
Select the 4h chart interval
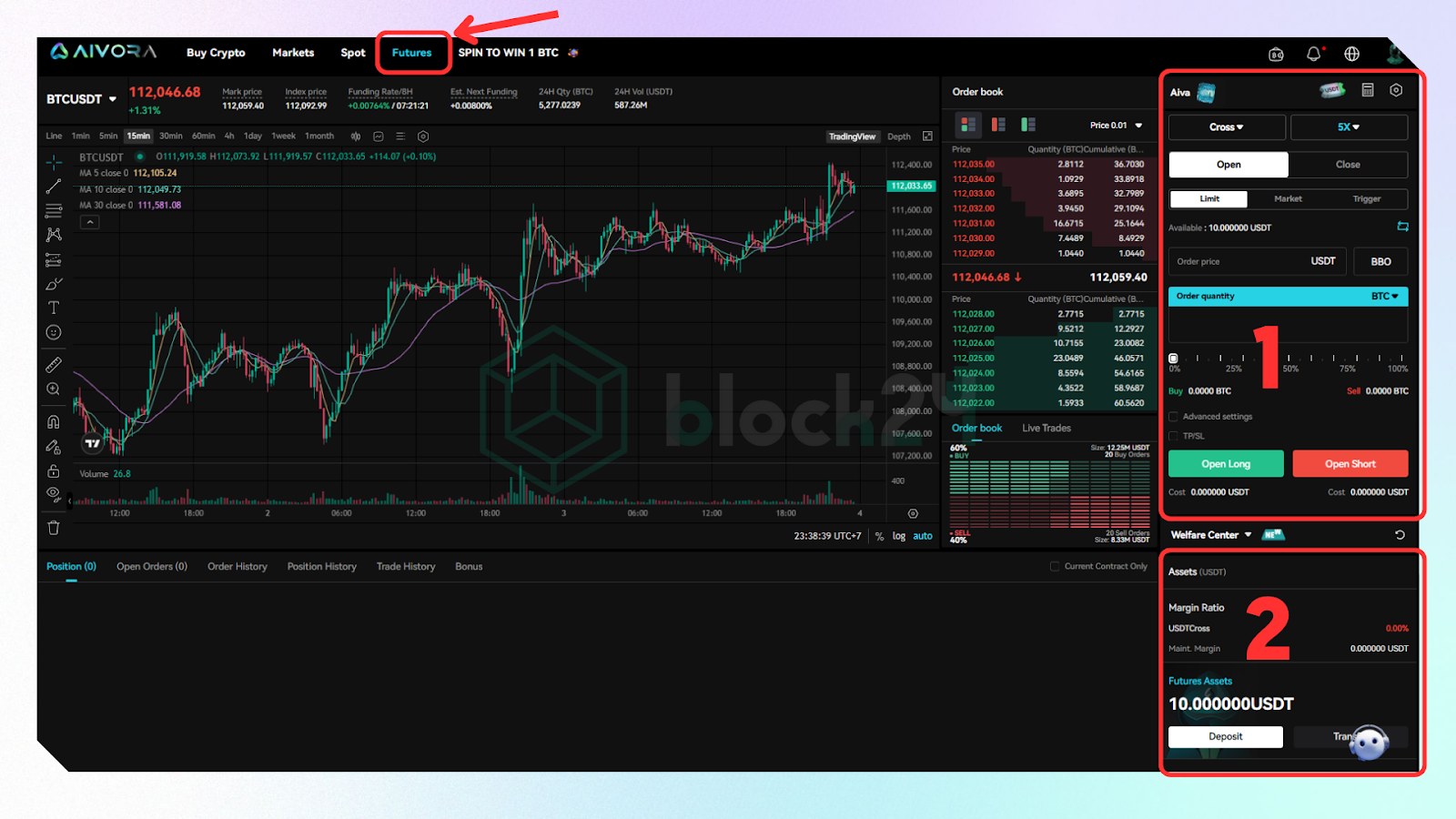[229, 136]
